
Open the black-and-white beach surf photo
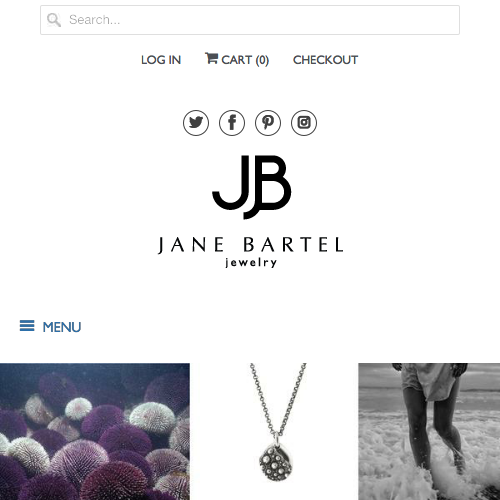(429, 432)
